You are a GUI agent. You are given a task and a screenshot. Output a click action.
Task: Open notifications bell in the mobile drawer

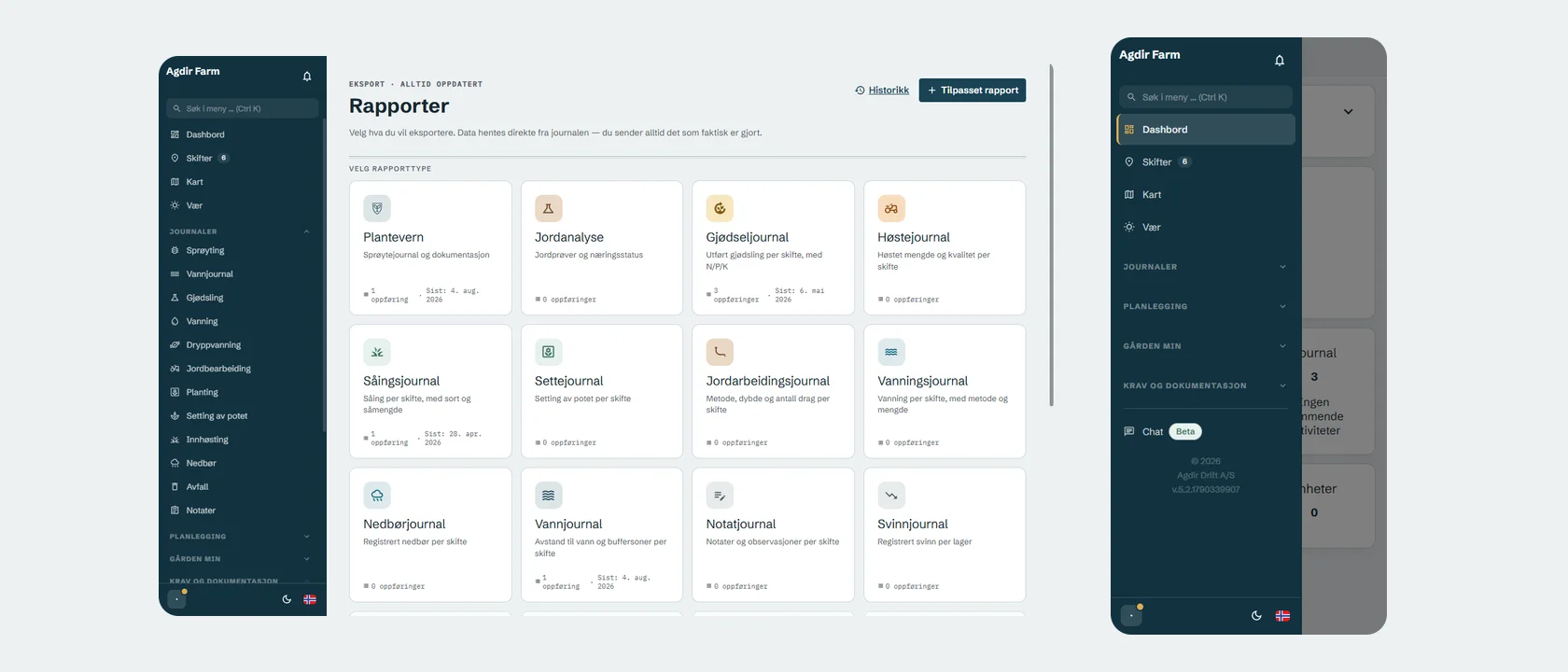coord(1280,61)
